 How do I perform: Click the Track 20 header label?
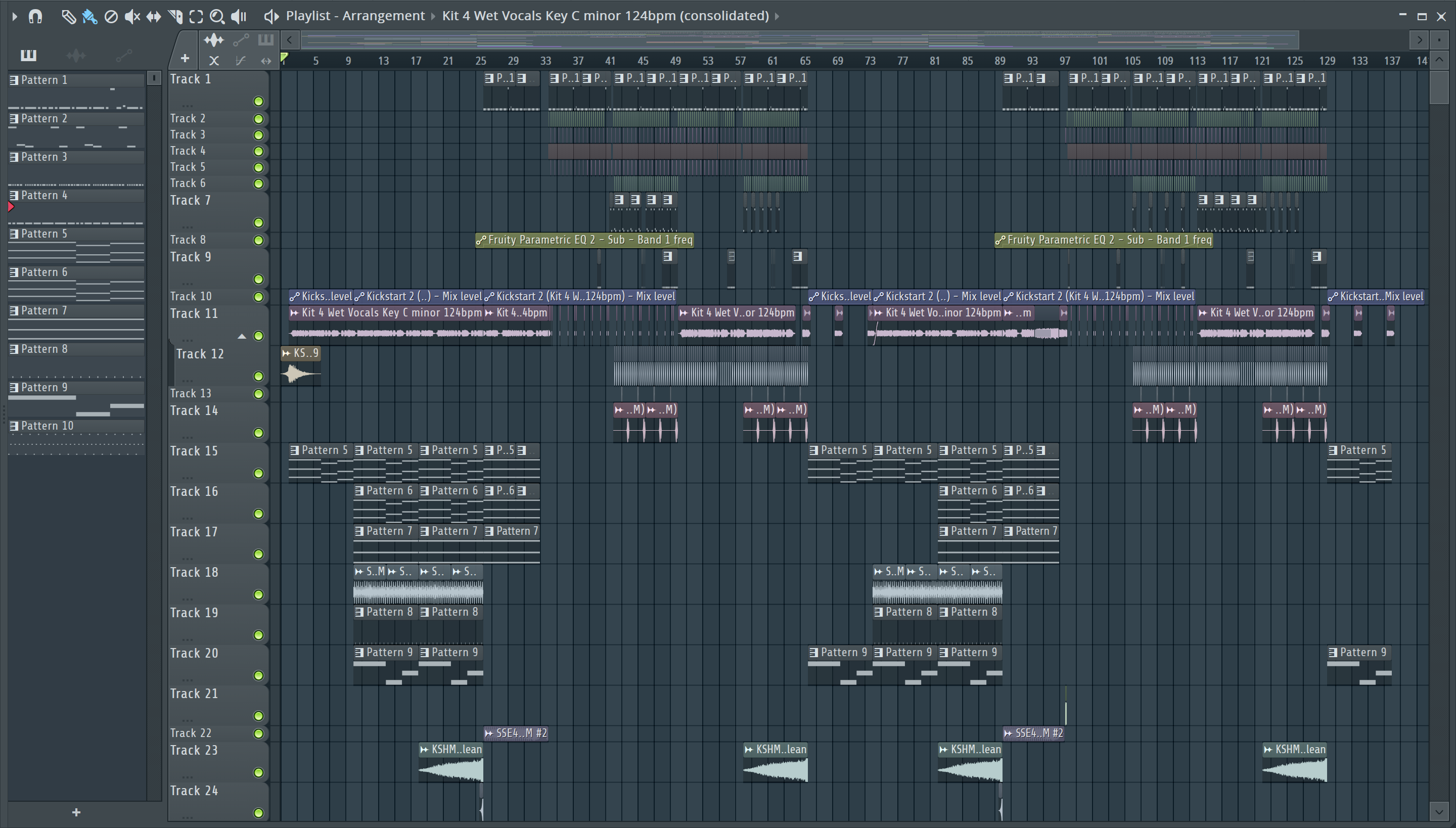point(194,653)
